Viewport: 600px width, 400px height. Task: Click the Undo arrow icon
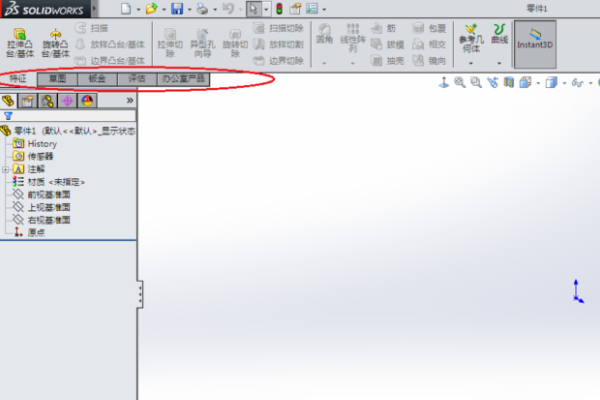coord(228,8)
